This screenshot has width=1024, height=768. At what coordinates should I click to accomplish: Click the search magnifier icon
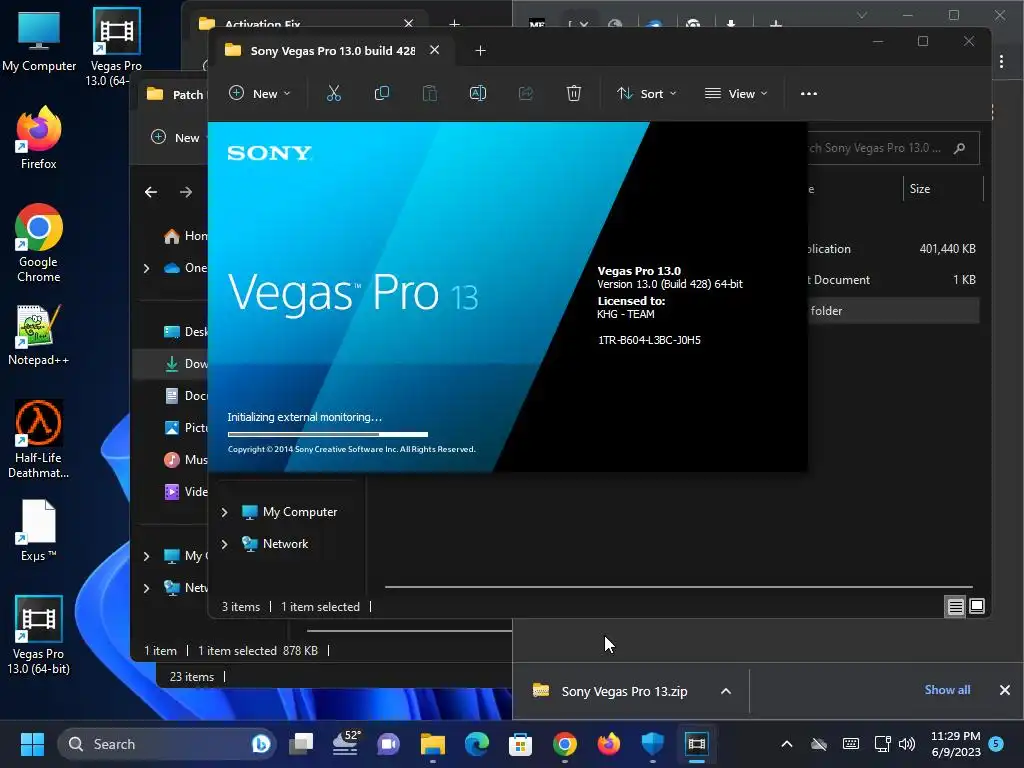[x=959, y=148]
